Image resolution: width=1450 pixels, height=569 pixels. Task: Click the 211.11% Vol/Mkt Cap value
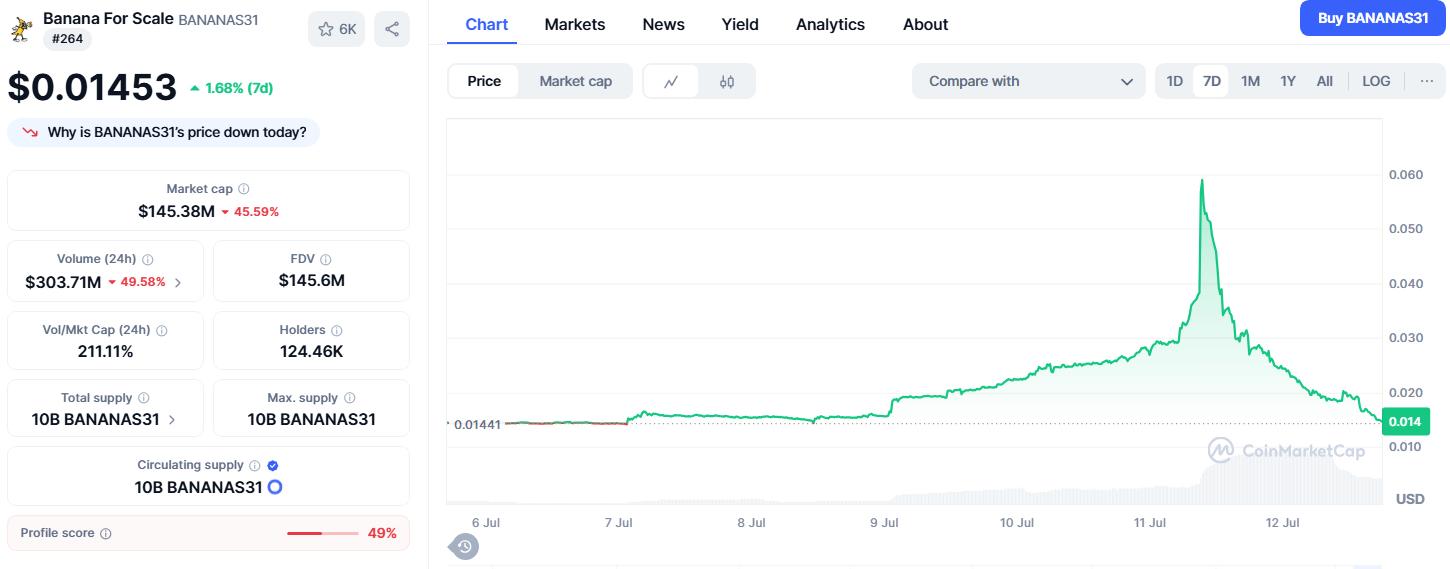(106, 351)
